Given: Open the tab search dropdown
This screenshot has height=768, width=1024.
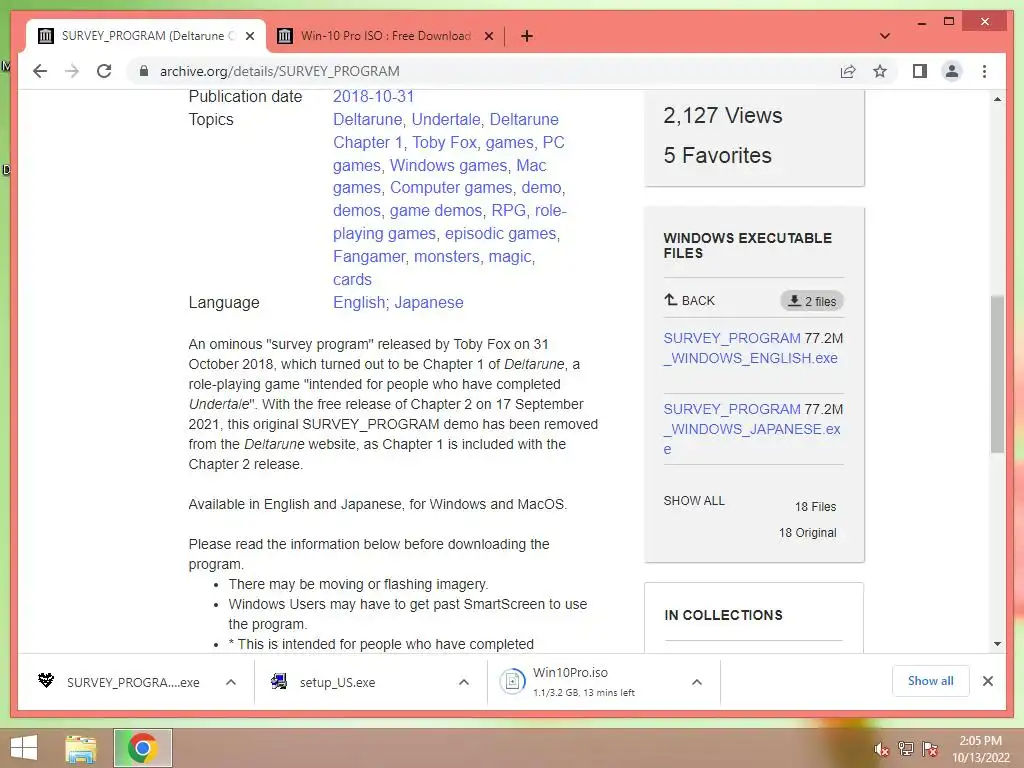Looking at the screenshot, I should (x=885, y=36).
